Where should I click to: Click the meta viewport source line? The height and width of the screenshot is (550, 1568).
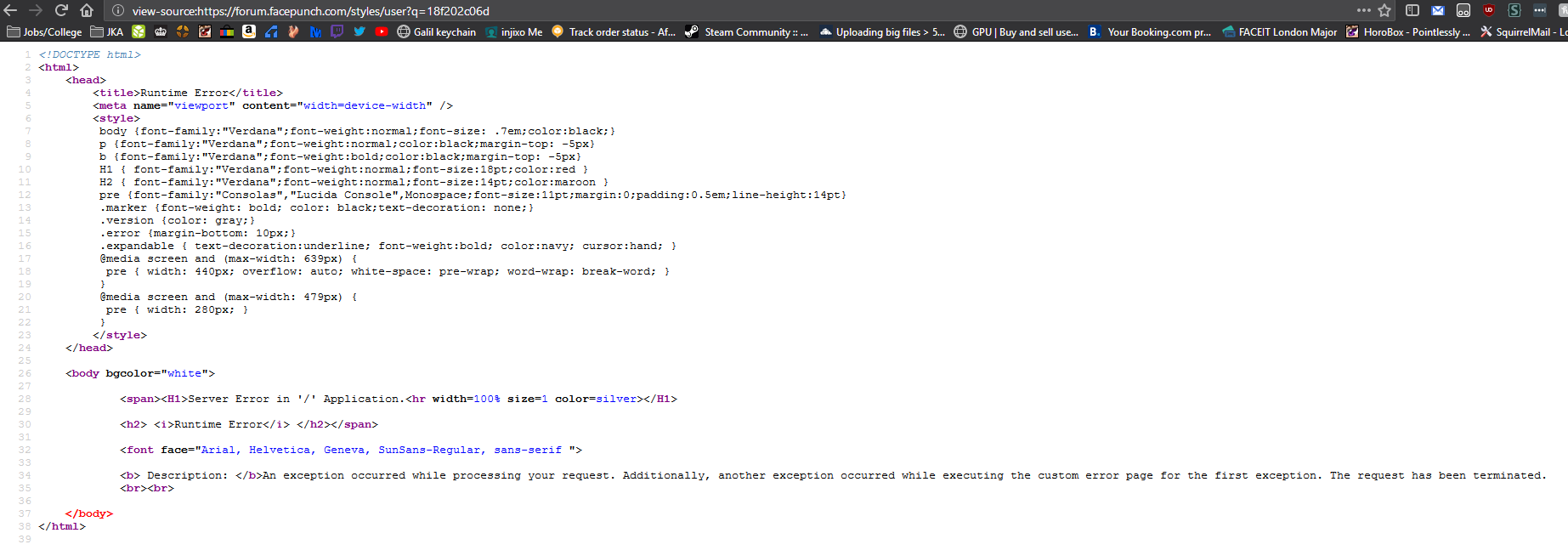pos(273,105)
